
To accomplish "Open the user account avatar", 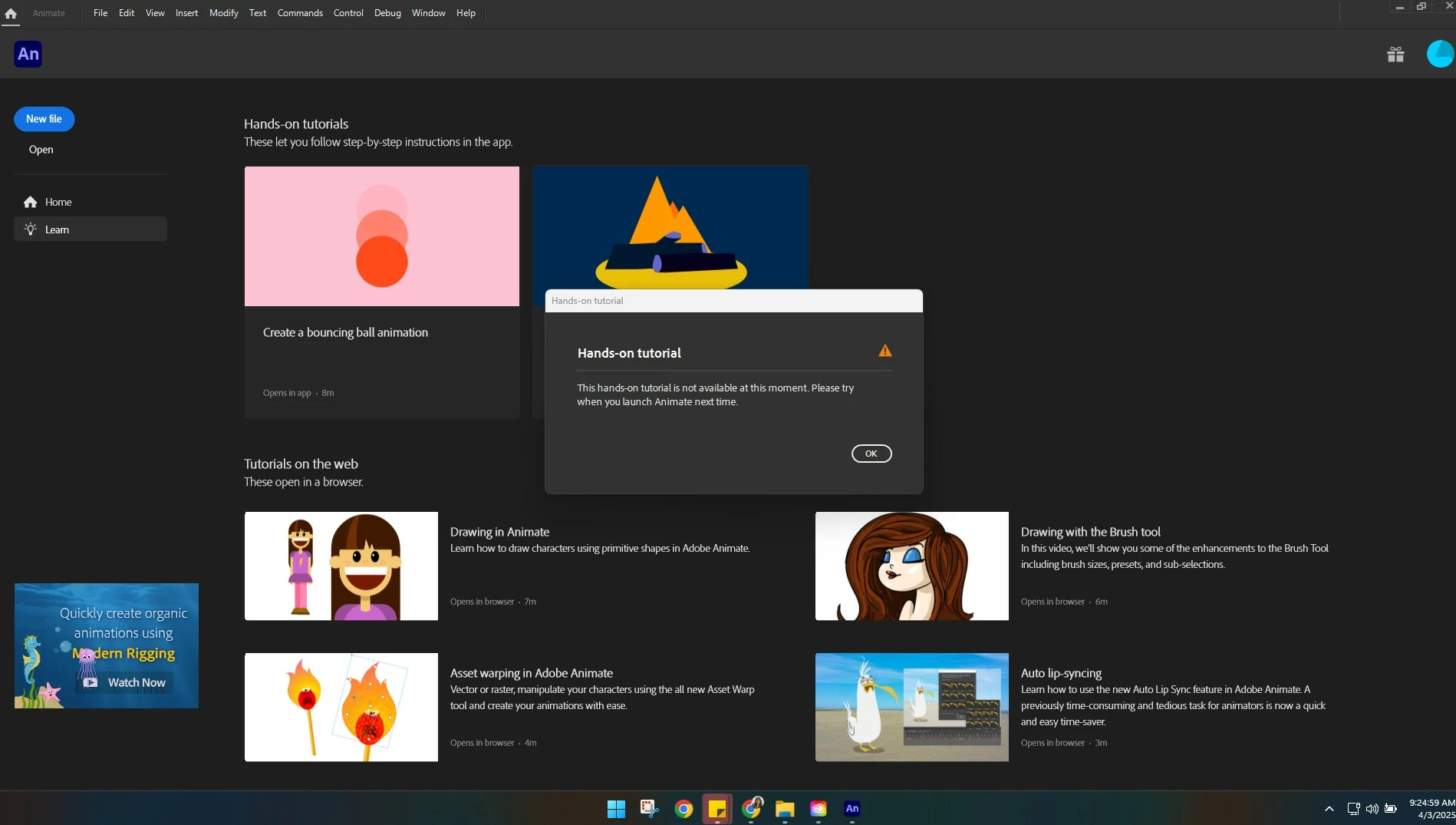I will tap(1440, 54).
